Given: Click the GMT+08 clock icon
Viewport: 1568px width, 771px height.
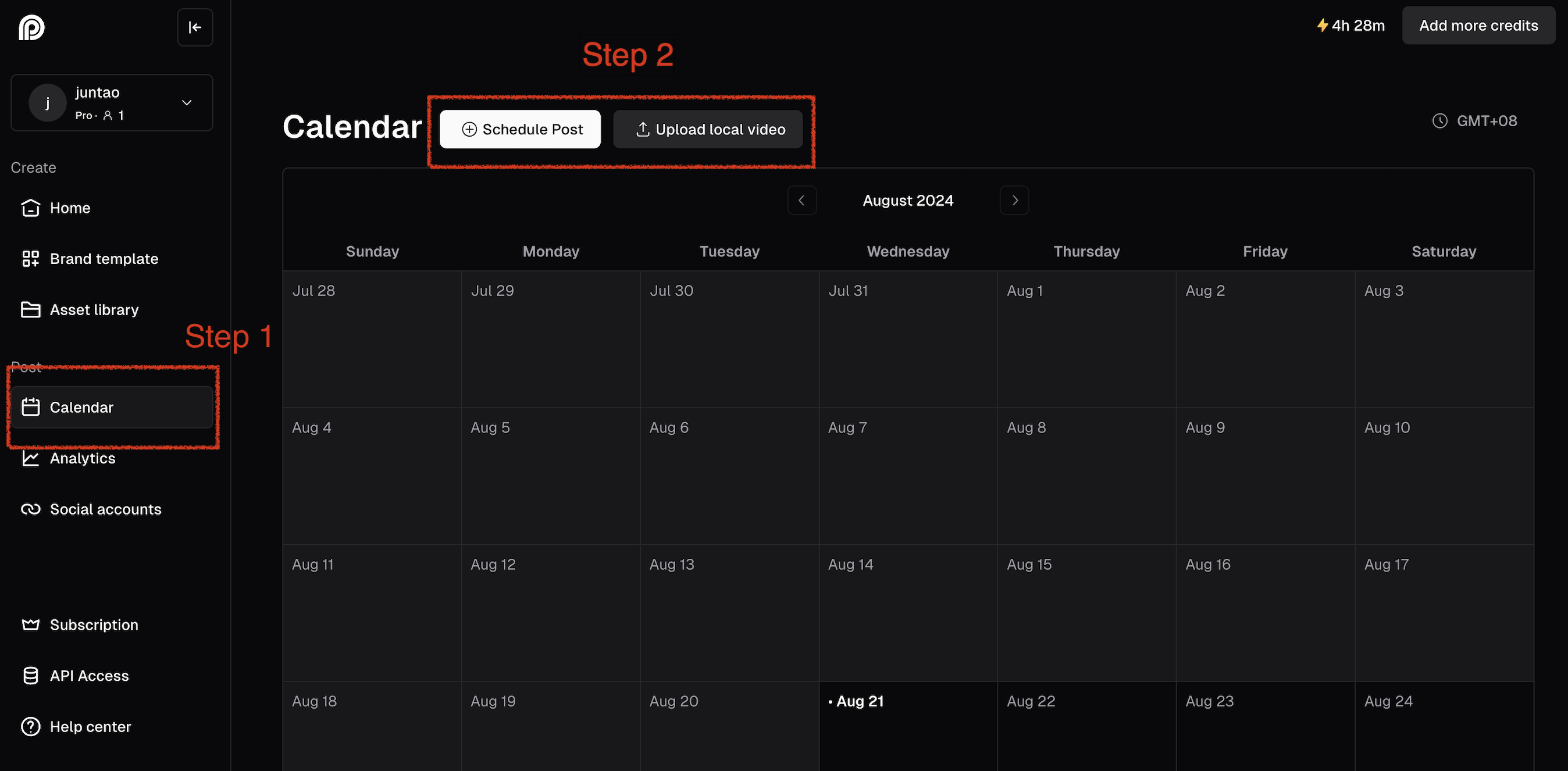Looking at the screenshot, I should (x=1439, y=121).
